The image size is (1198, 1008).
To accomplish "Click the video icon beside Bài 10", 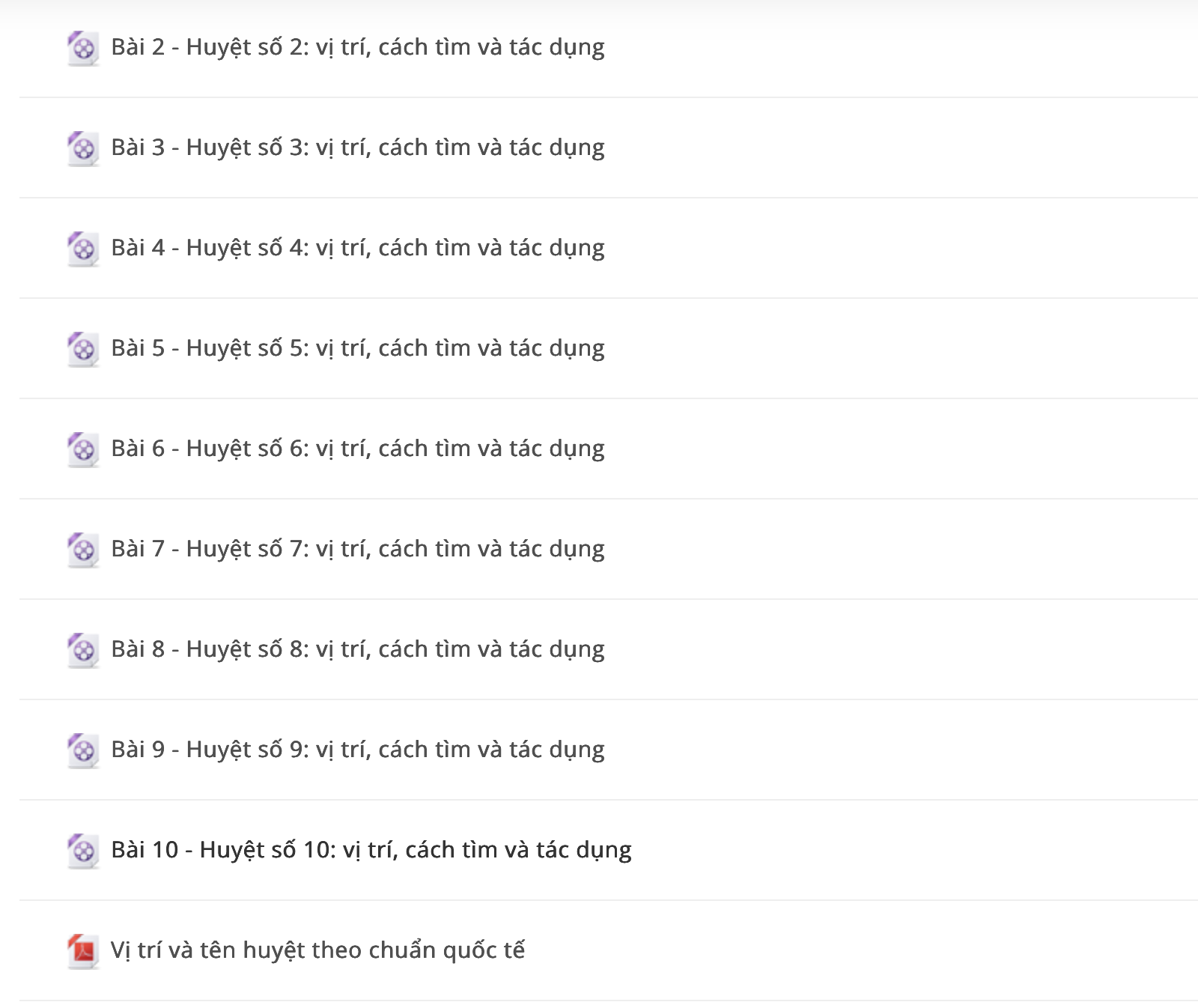I will (x=83, y=851).
